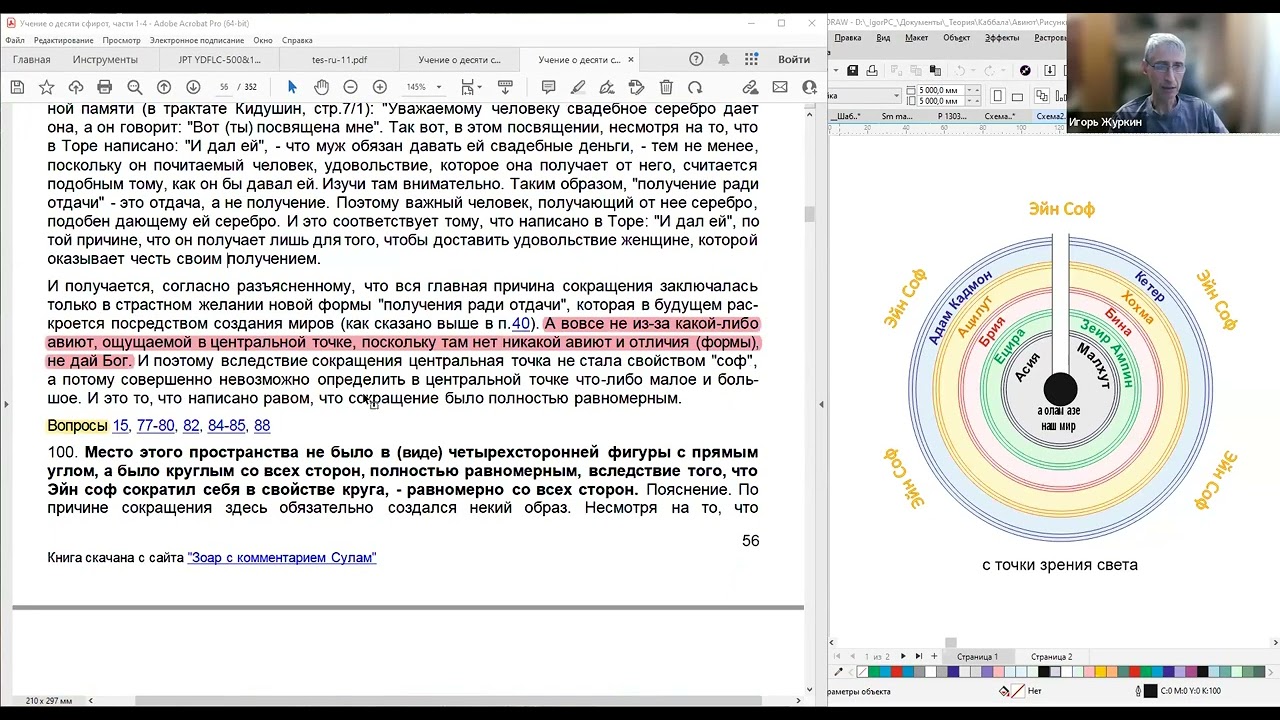Add a new page with the plus in CorelDRAW
Screen dimensions: 1280x720
click(x=934, y=657)
